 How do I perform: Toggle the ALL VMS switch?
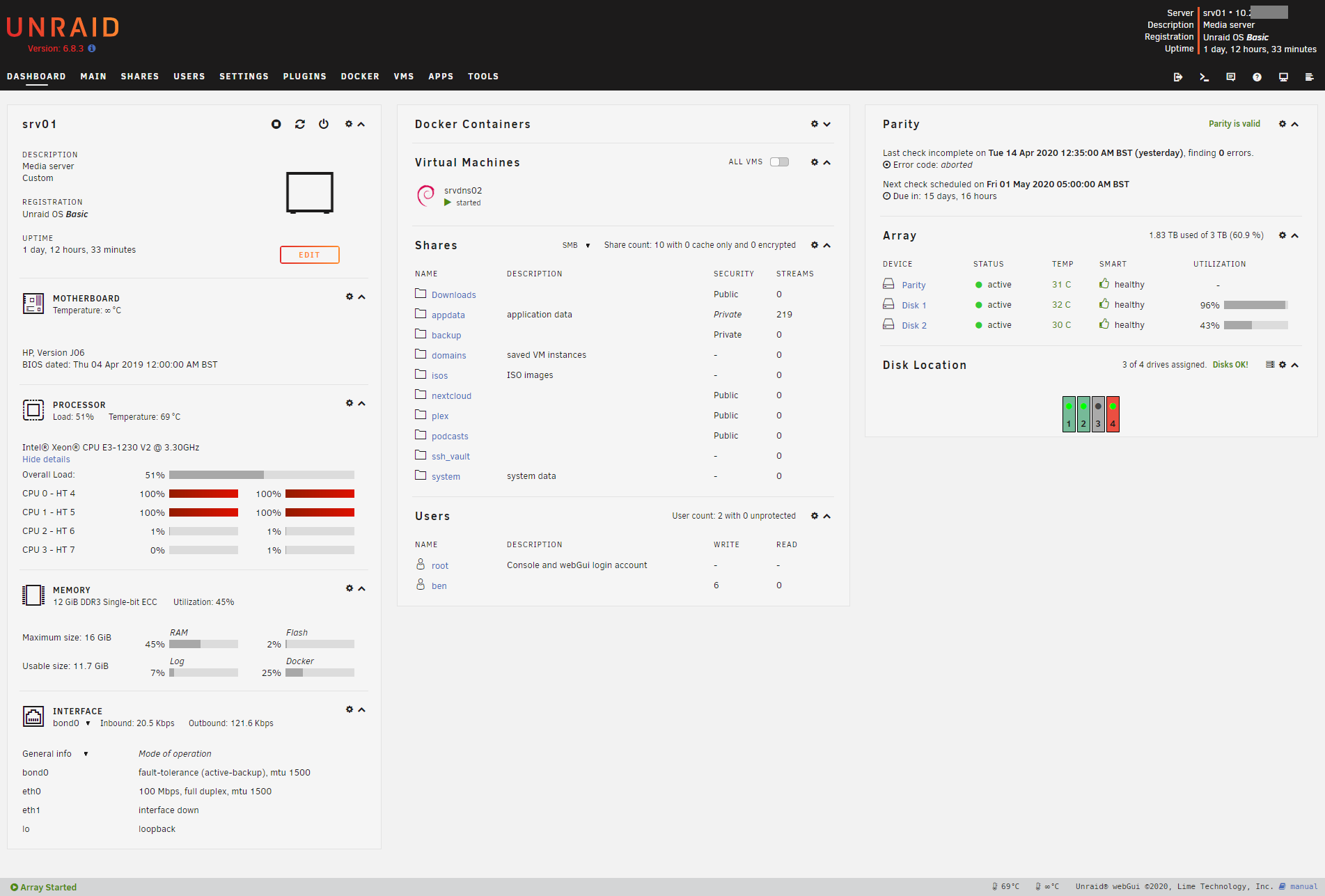pos(779,162)
